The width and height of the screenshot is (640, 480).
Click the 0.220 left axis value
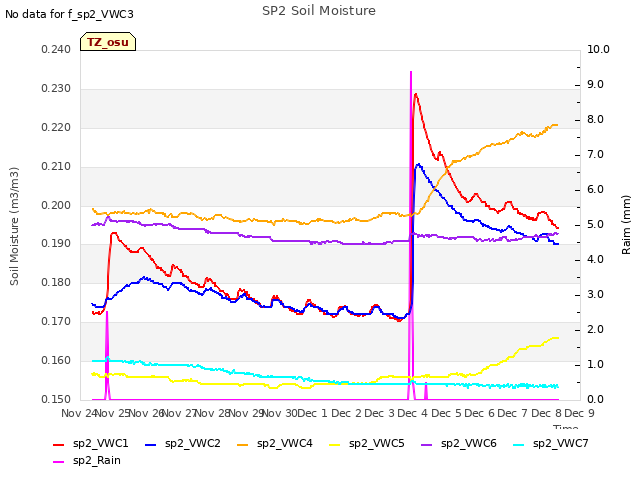56,128
